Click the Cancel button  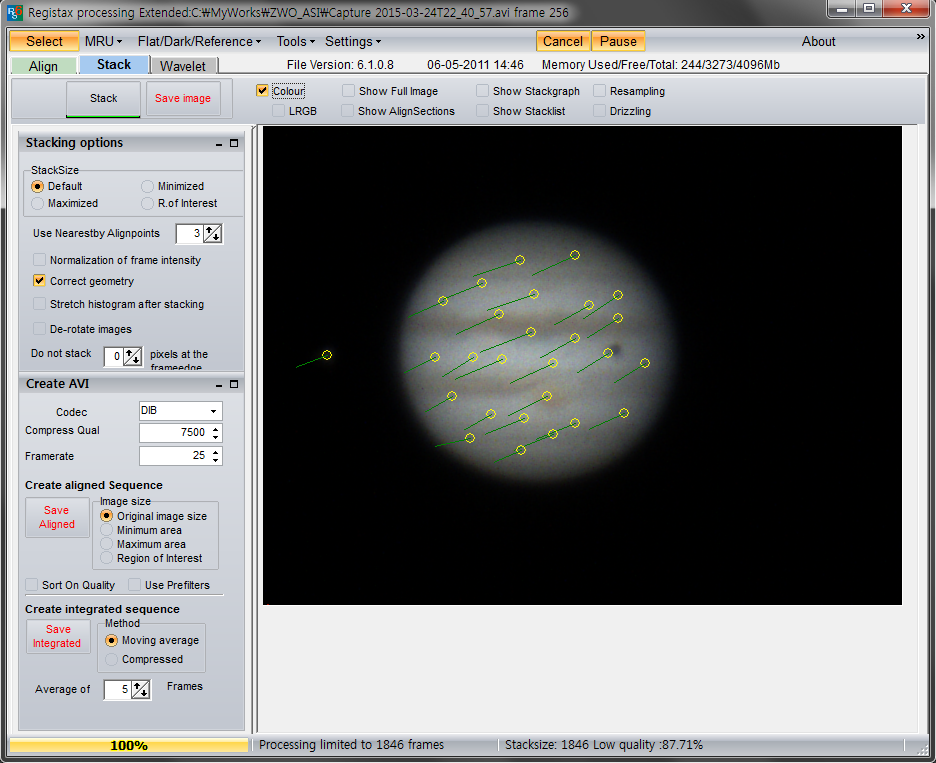[x=563, y=41]
